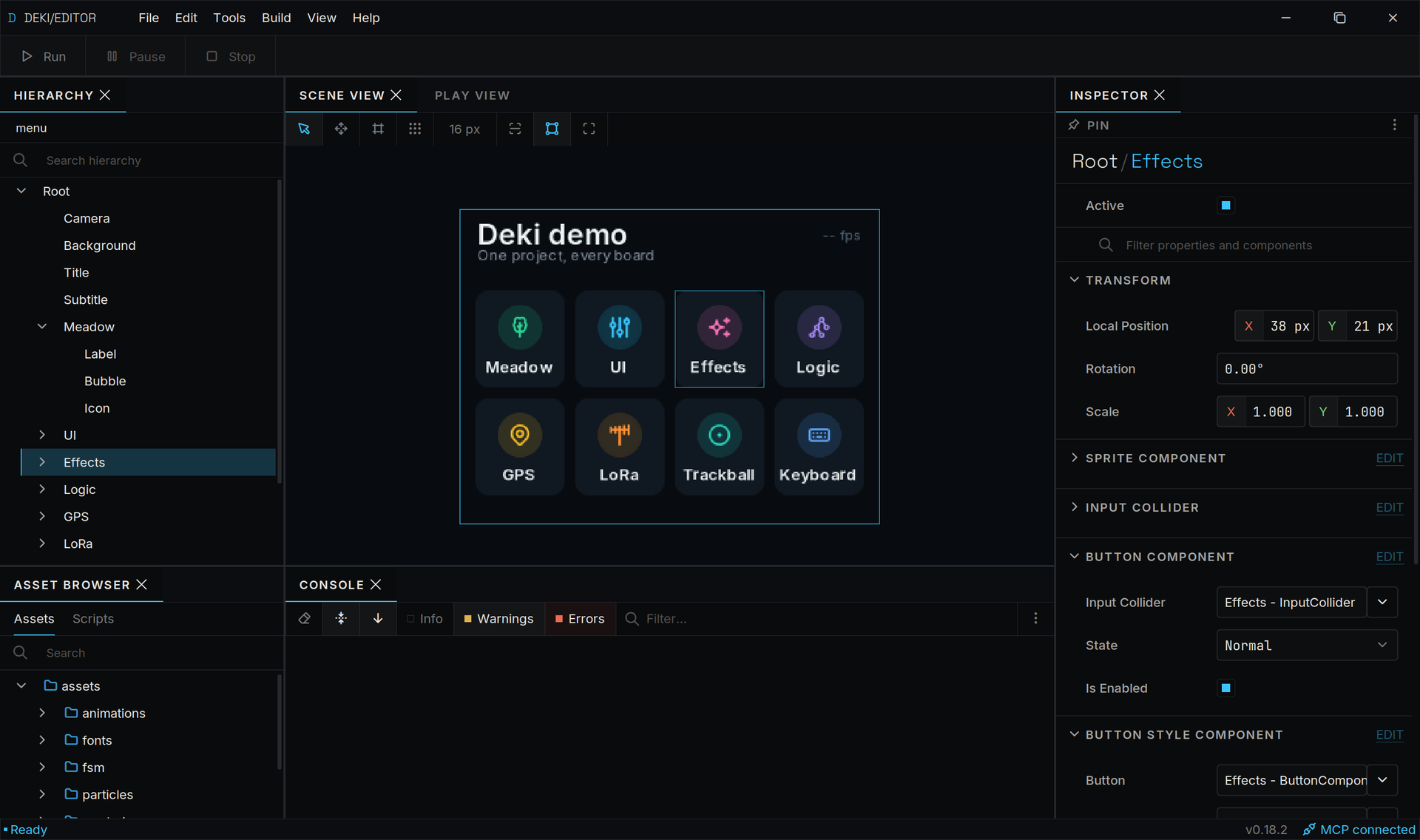The image size is (1420, 840).
Task: Open the Inspector three-dot options menu
Action: tap(1395, 125)
